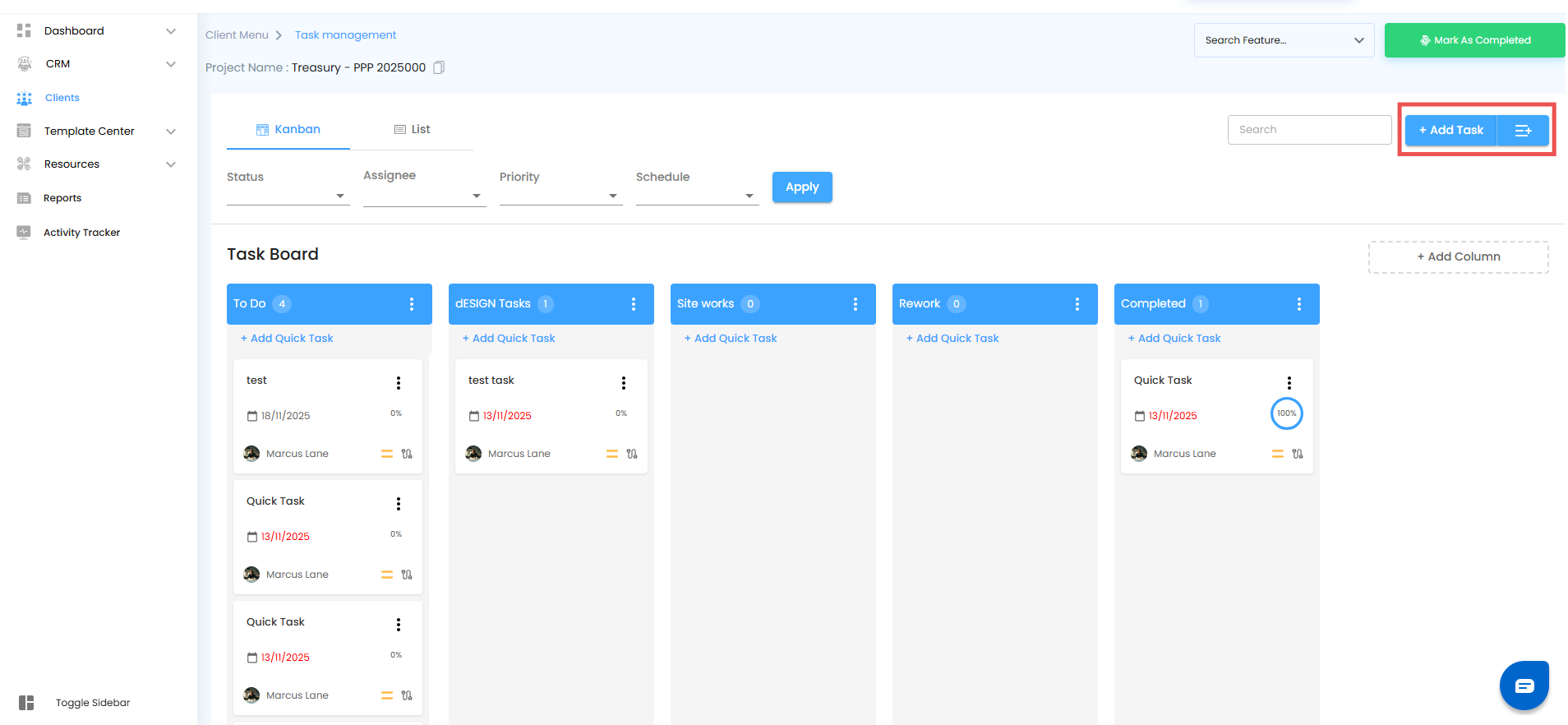Add Quick Task in To Do column
The height and width of the screenshot is (725, 1568).
coord(287,339)
